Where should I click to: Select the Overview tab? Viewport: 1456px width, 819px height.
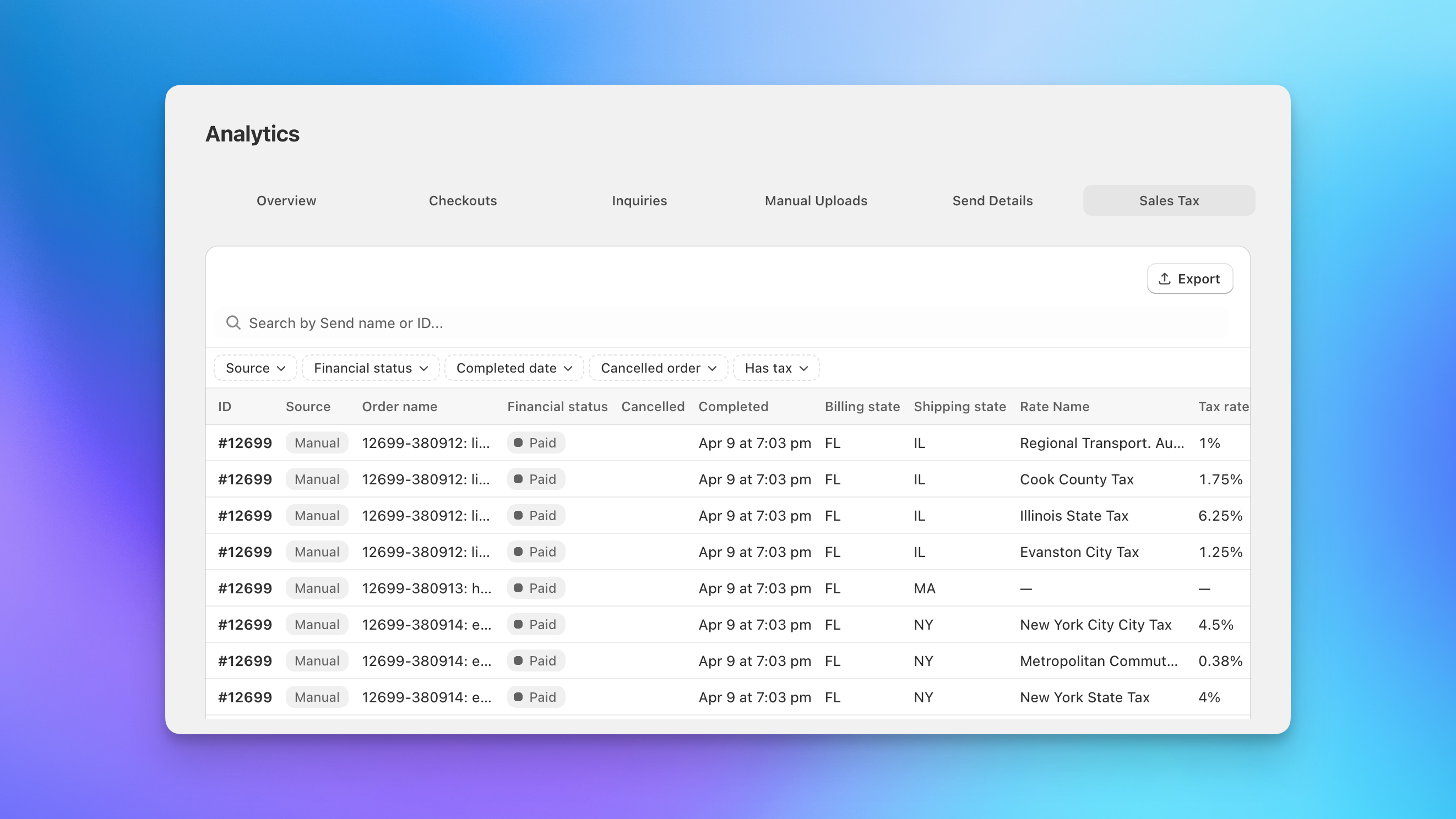tap(286, 200)
